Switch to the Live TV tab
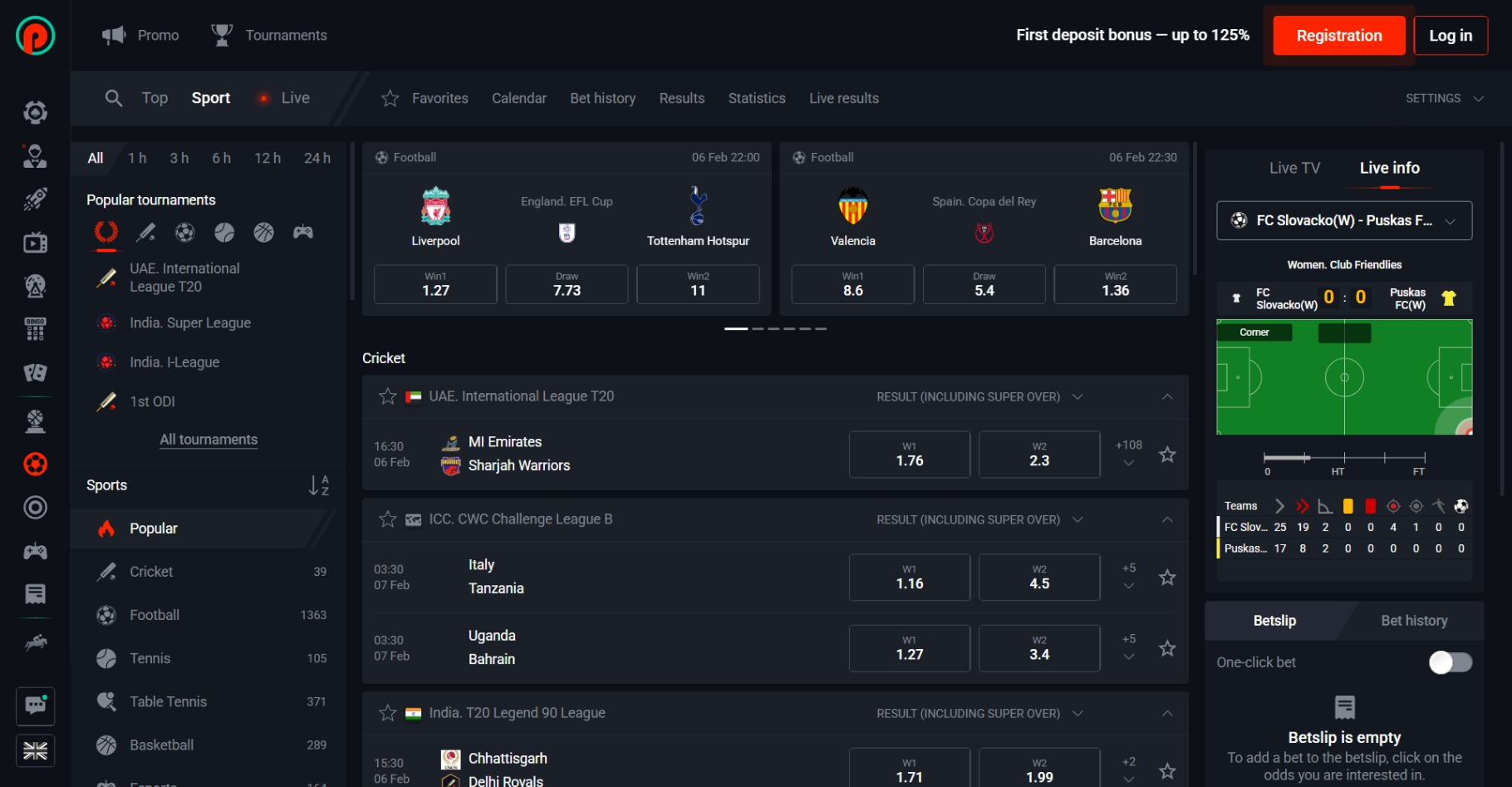Screen dimensions: 1512x787 click(x=1294, y=168)
